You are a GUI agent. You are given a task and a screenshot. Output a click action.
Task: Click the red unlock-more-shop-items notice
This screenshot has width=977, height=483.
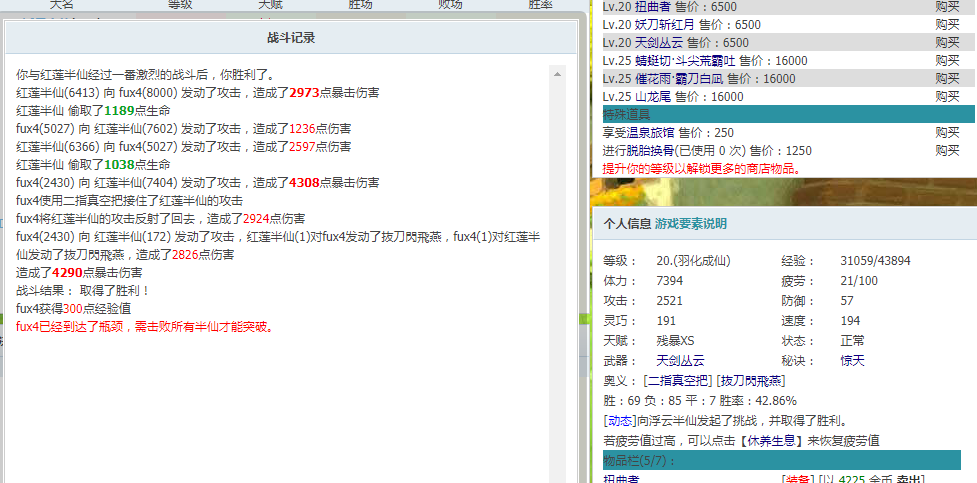pos(702,168)
